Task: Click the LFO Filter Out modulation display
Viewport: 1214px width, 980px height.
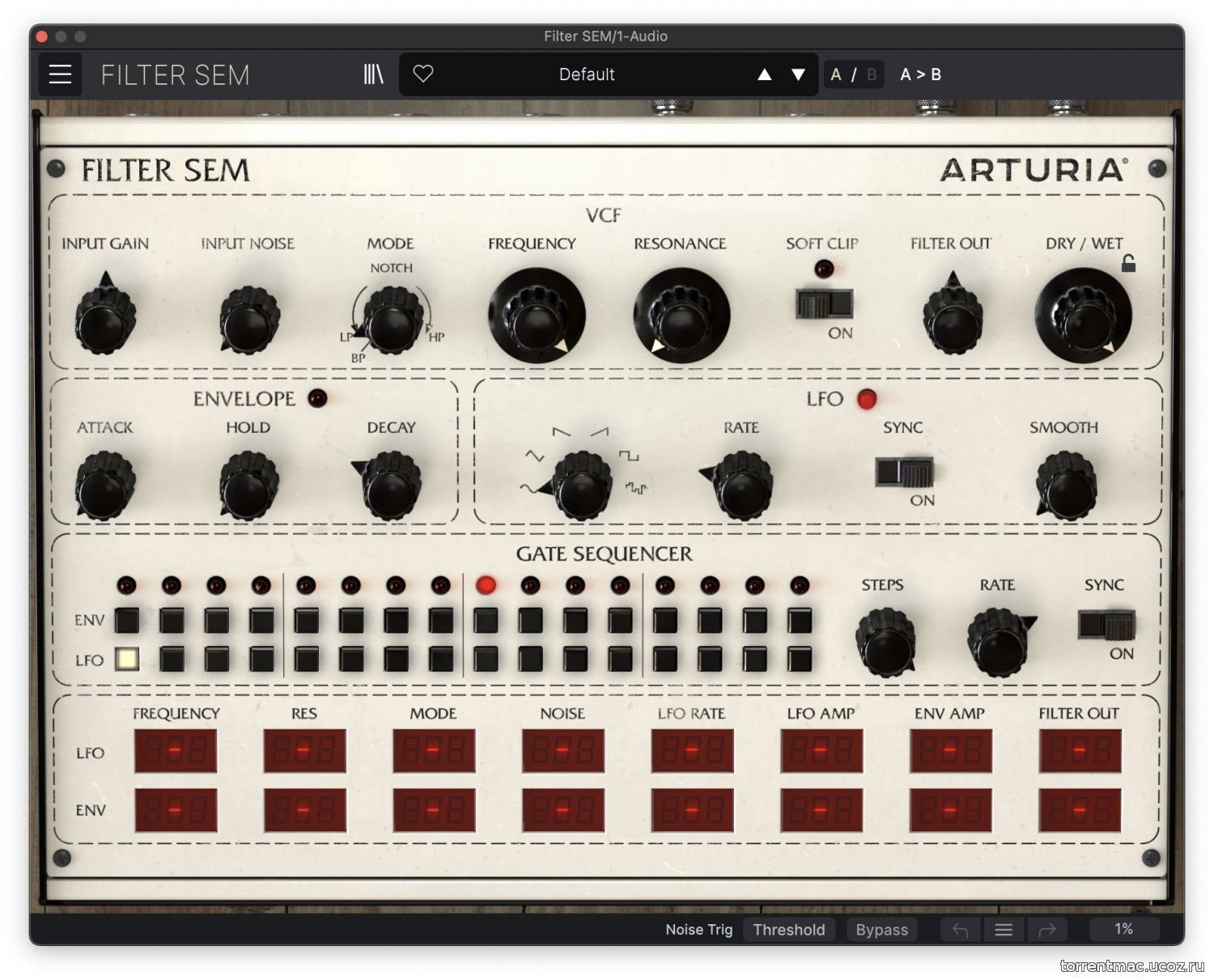Action: click(1080, 751)
